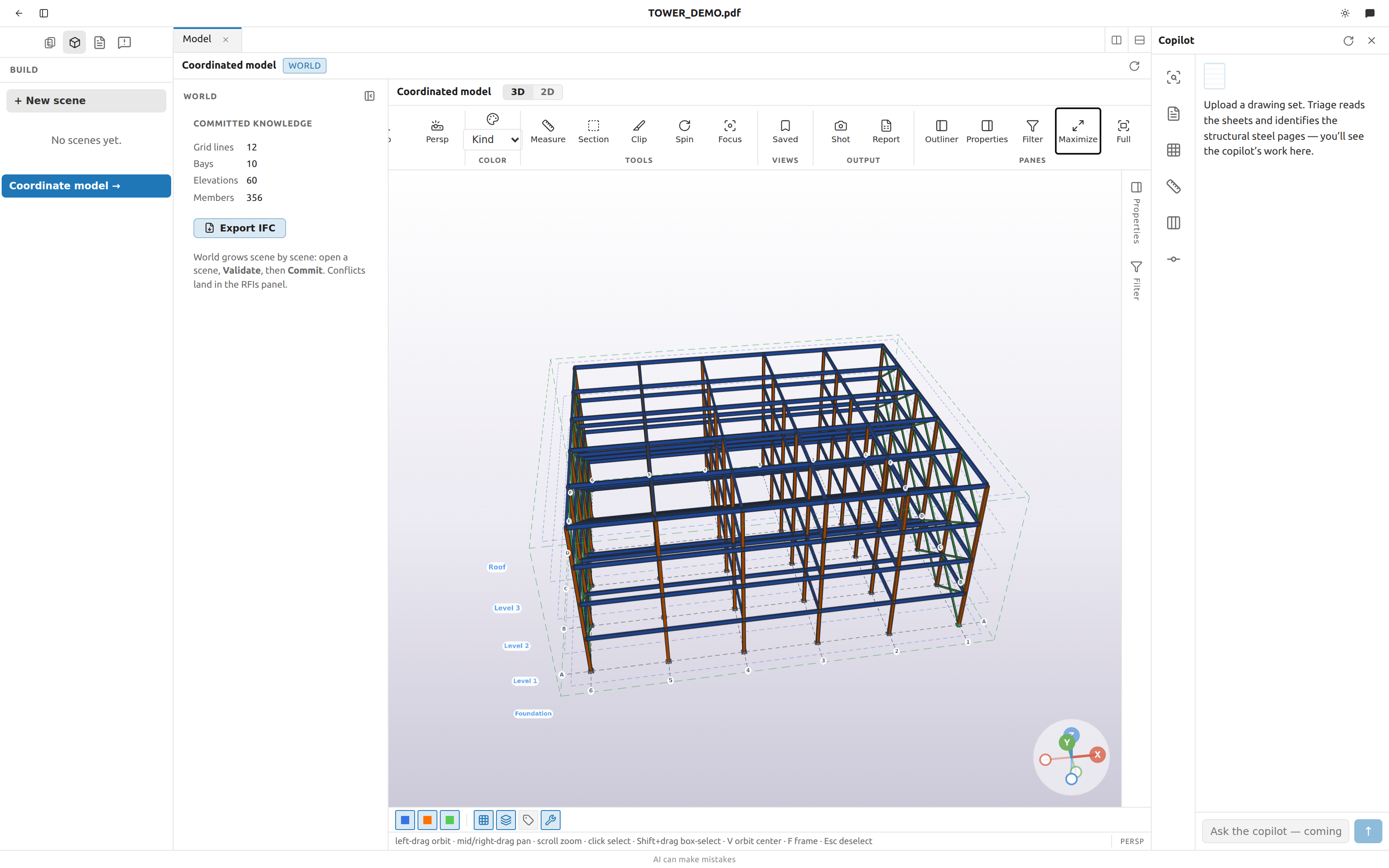Toggle the wrench connections button
This screenshot has height=868, width=1389.
[x=551, y=820]
